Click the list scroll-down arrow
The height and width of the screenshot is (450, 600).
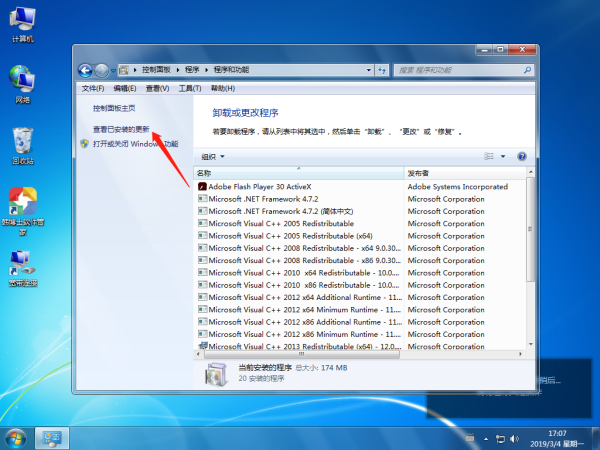530,344
